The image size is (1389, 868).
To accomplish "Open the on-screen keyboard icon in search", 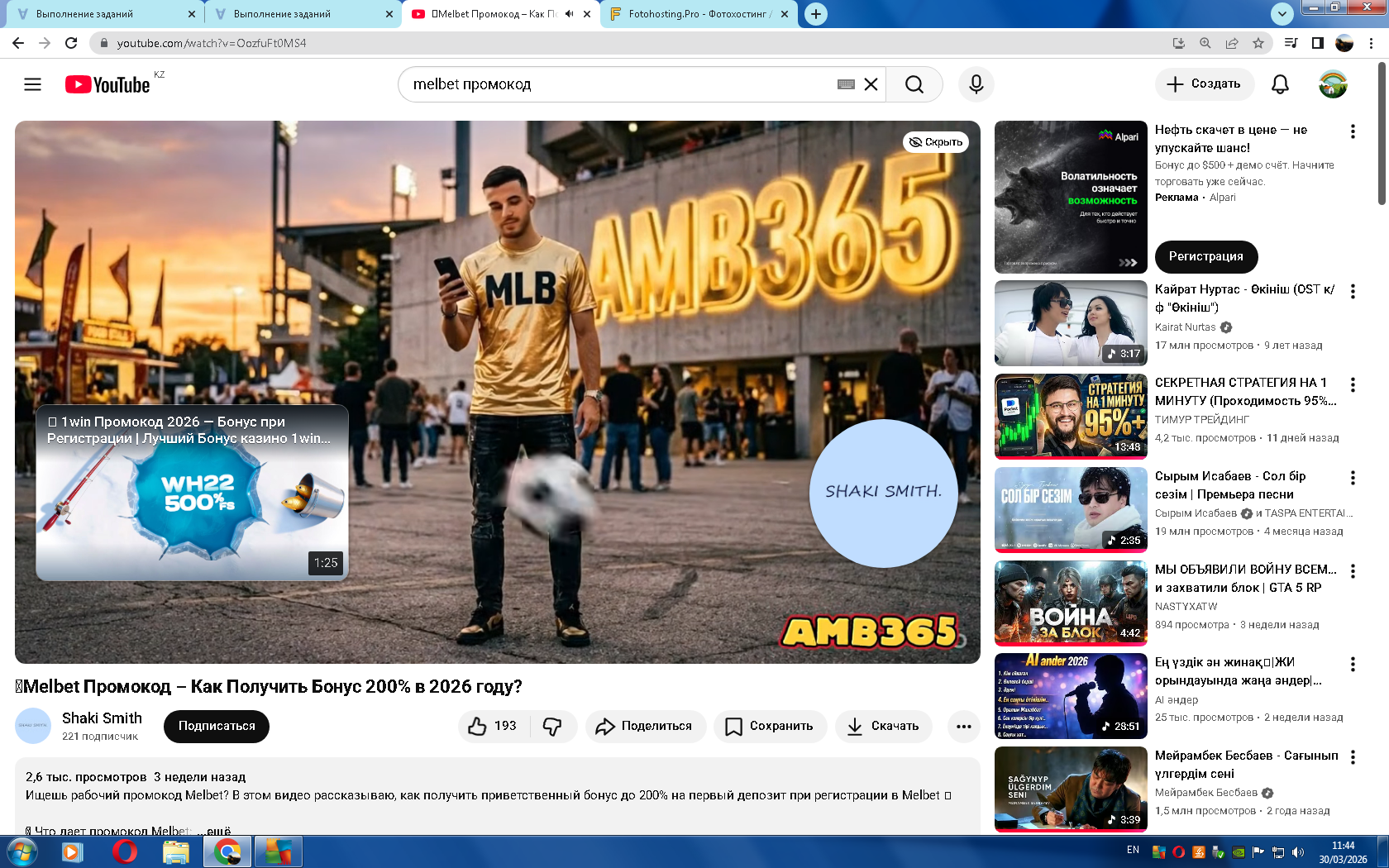I will click(x=846, y=84).
